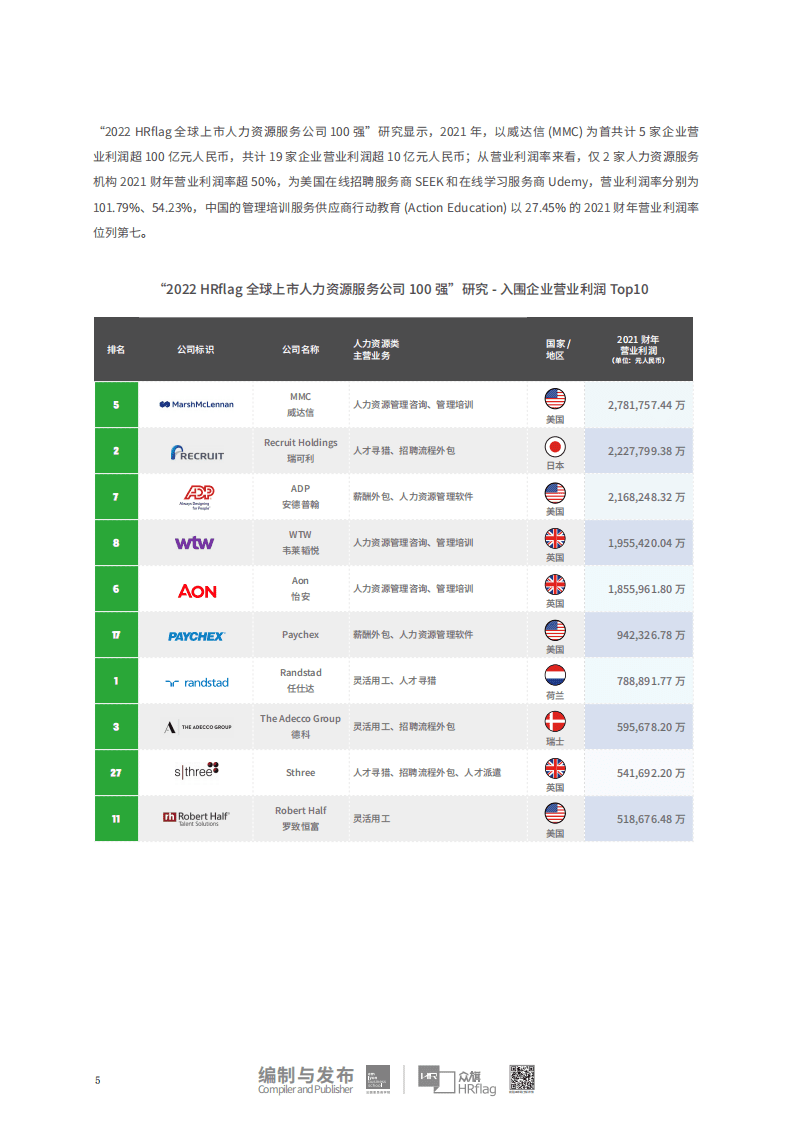The width and height of the screenshot is (793, 1122).
Task: Click the QR code in the footer
Action: [x=522, y=1078]
